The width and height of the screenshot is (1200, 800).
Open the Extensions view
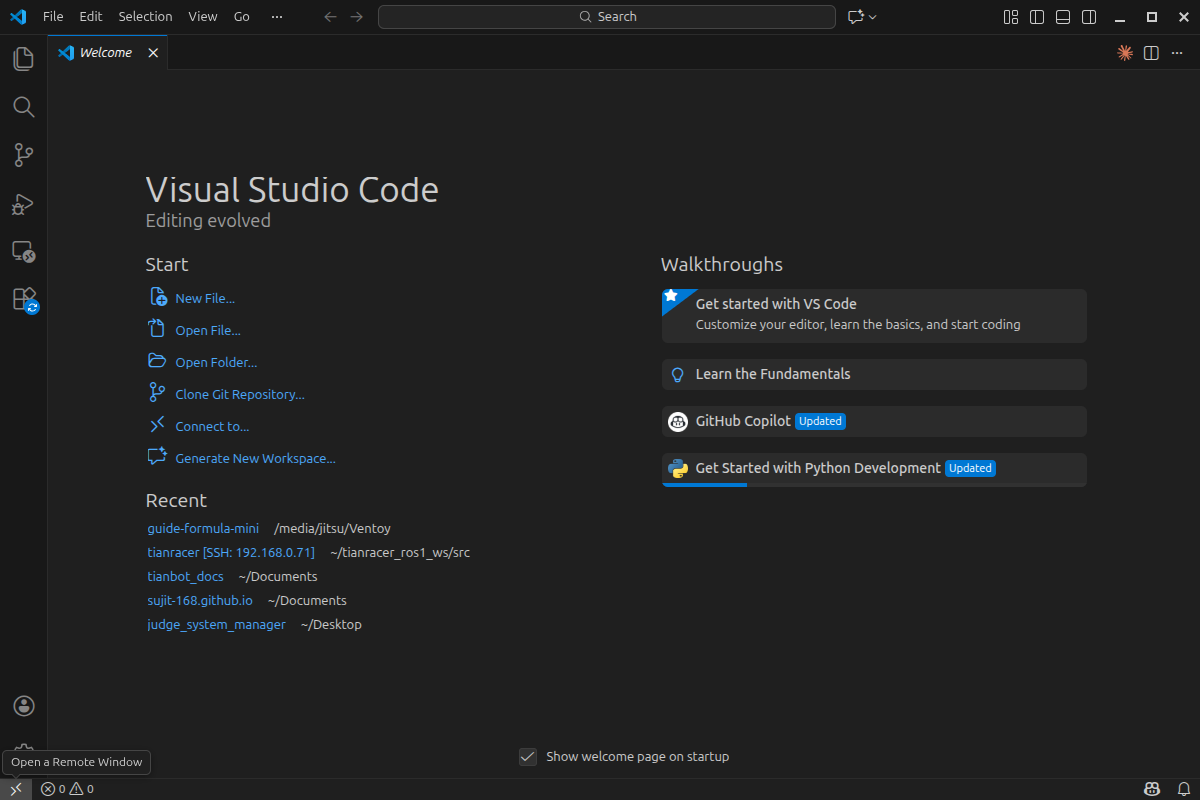[x=23, y=299]
